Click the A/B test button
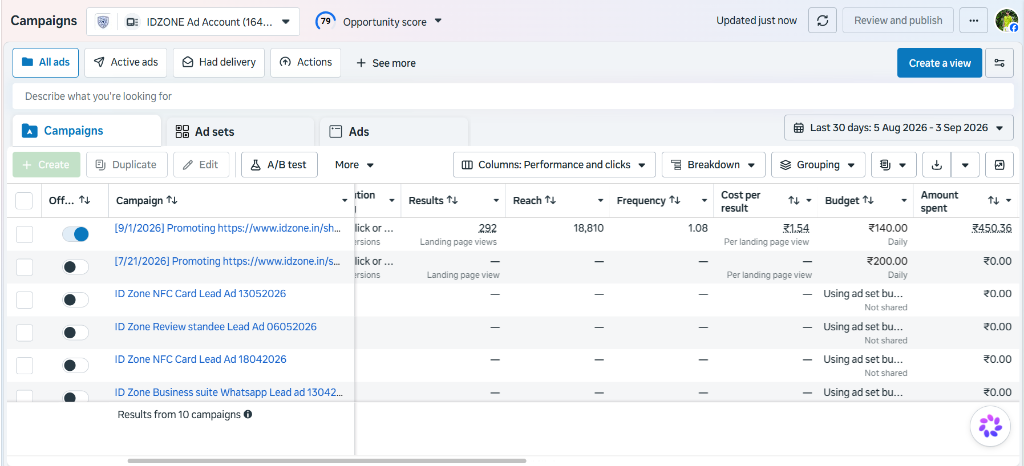 coord(279,165)
